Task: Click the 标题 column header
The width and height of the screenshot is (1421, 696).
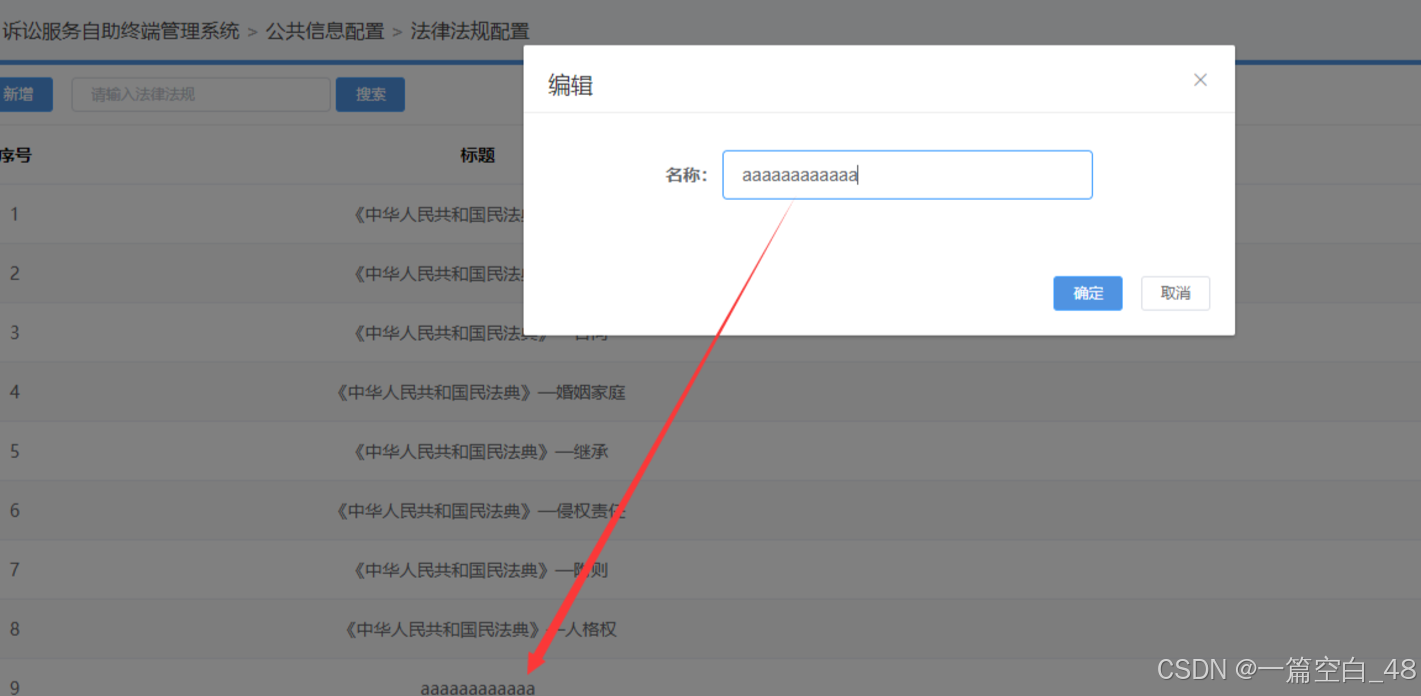Action: pos(477,155)
